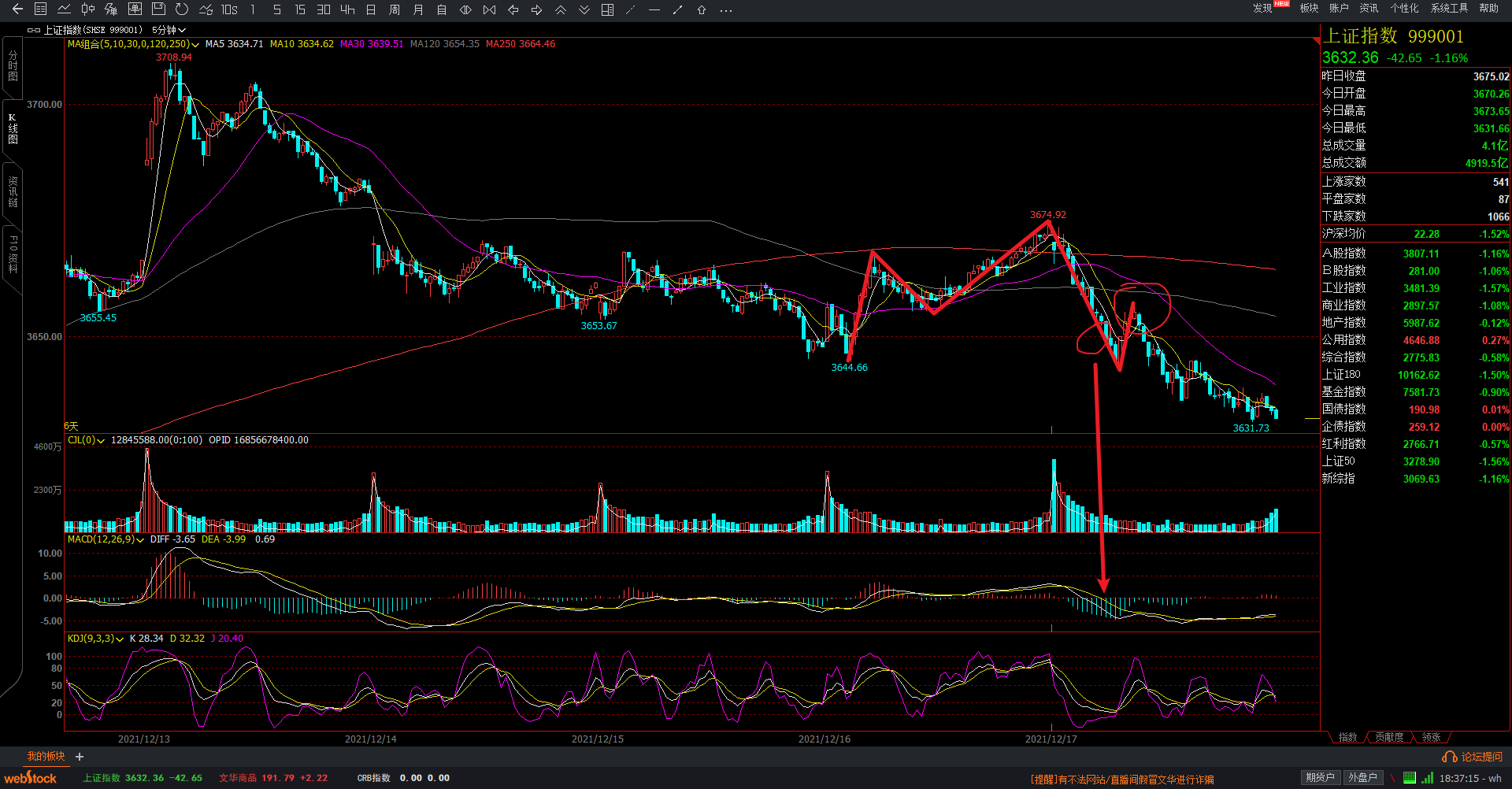The image size is (1512, 789).
Task: Switch to 15-minute period
Action: [300, 9]
